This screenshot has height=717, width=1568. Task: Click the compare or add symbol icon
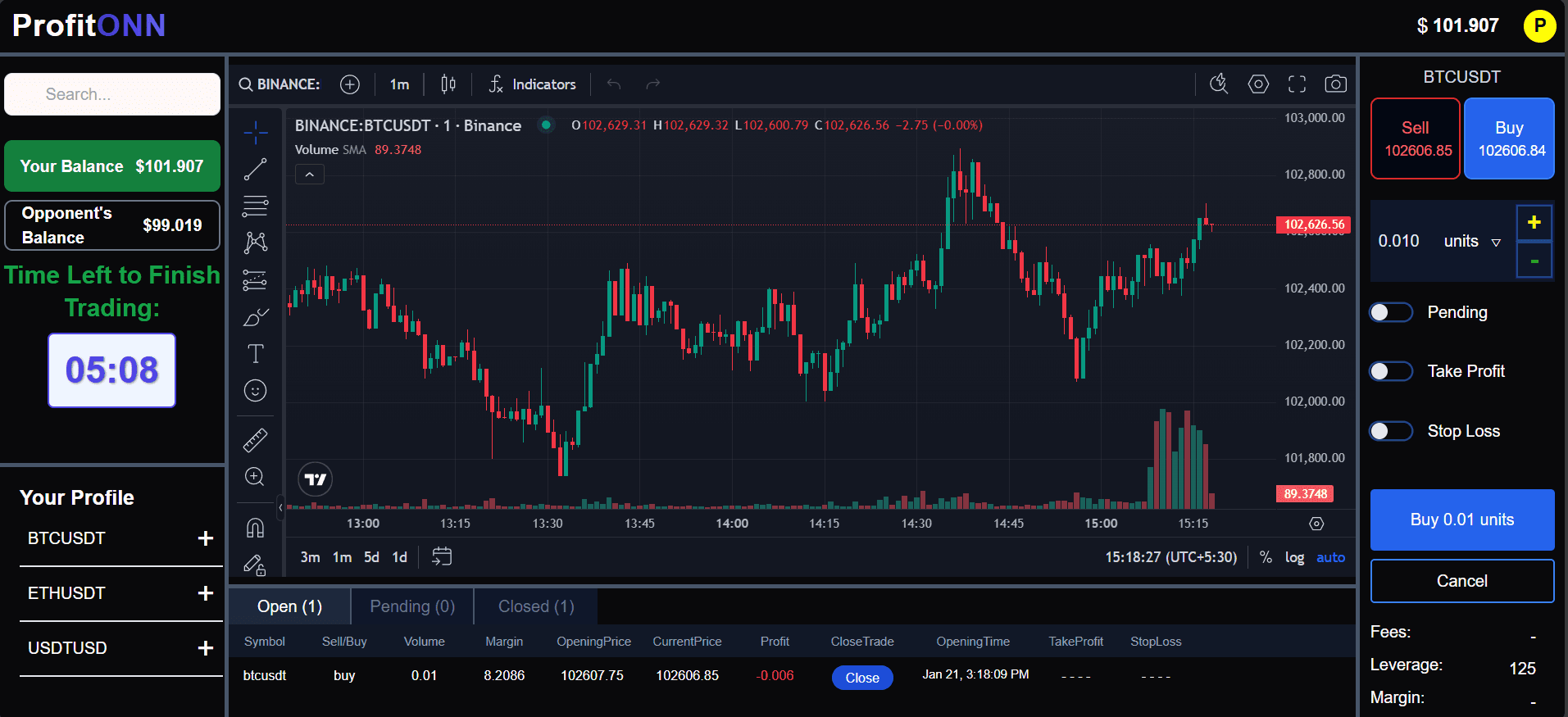coord(350,84)
